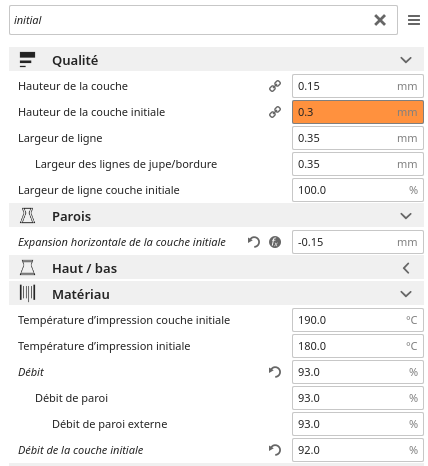428x466 pixels.
Task: Reset the Débit value
Action: coord(275,372)
